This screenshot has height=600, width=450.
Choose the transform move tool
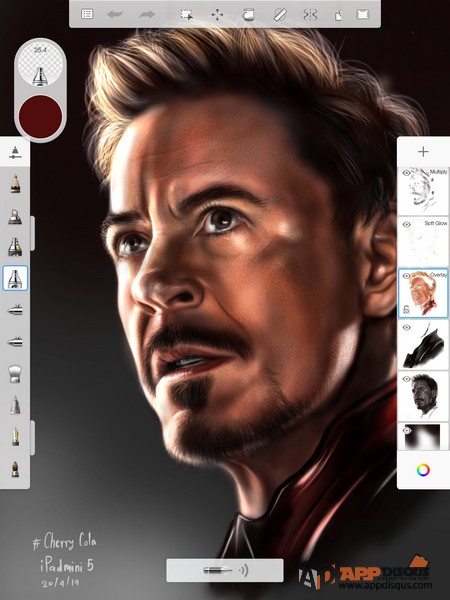pyautogui.click(x=217, y=15)
